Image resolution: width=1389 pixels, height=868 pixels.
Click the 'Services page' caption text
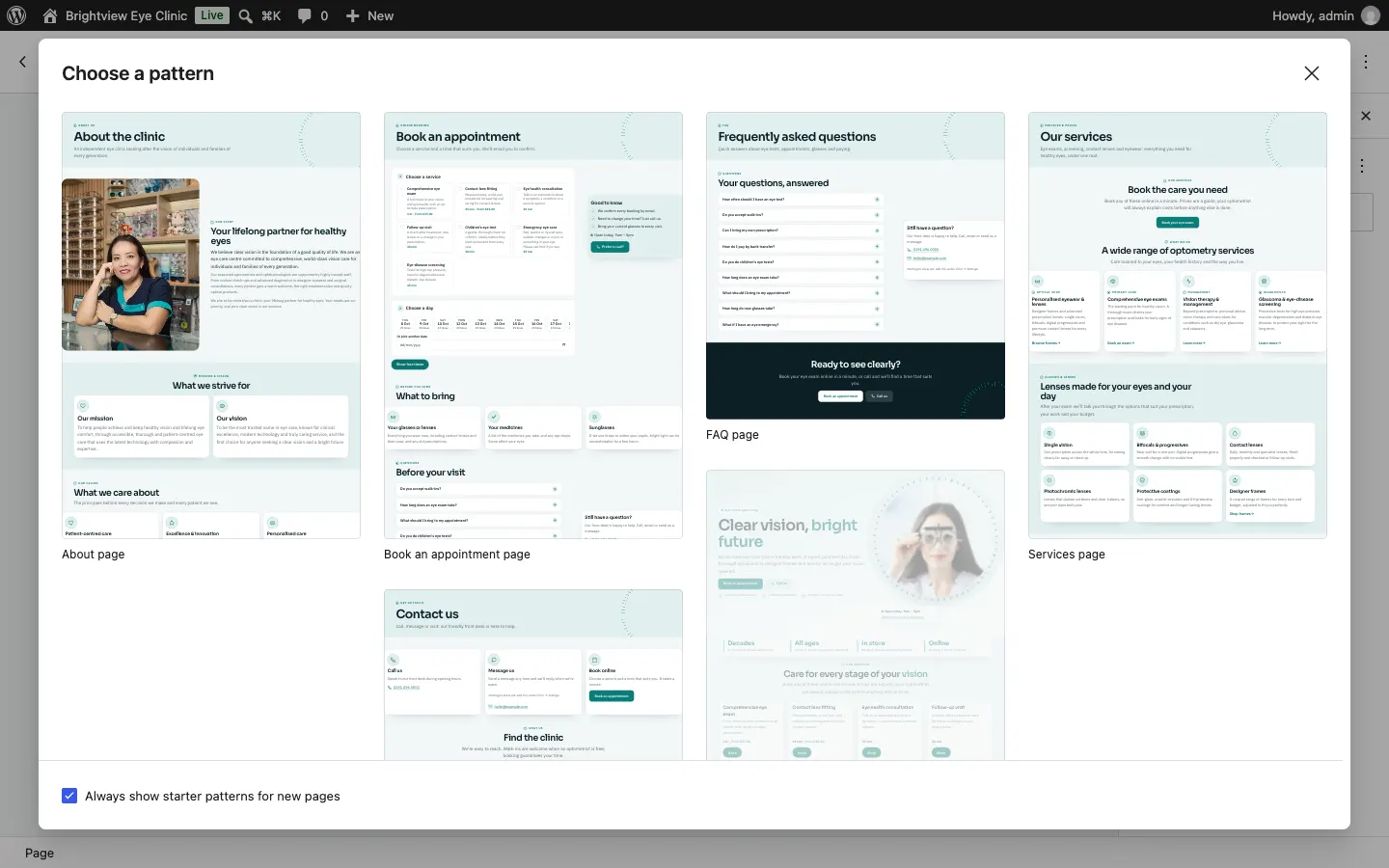1067,555
